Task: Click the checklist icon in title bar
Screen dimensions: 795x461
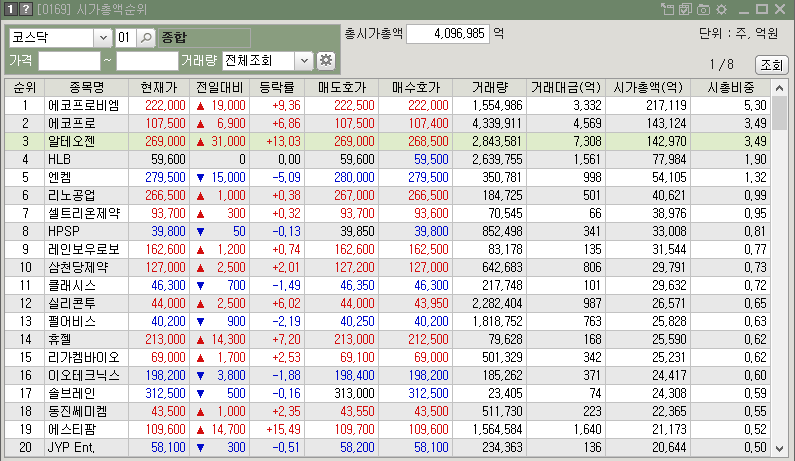Action: (685, 9)
